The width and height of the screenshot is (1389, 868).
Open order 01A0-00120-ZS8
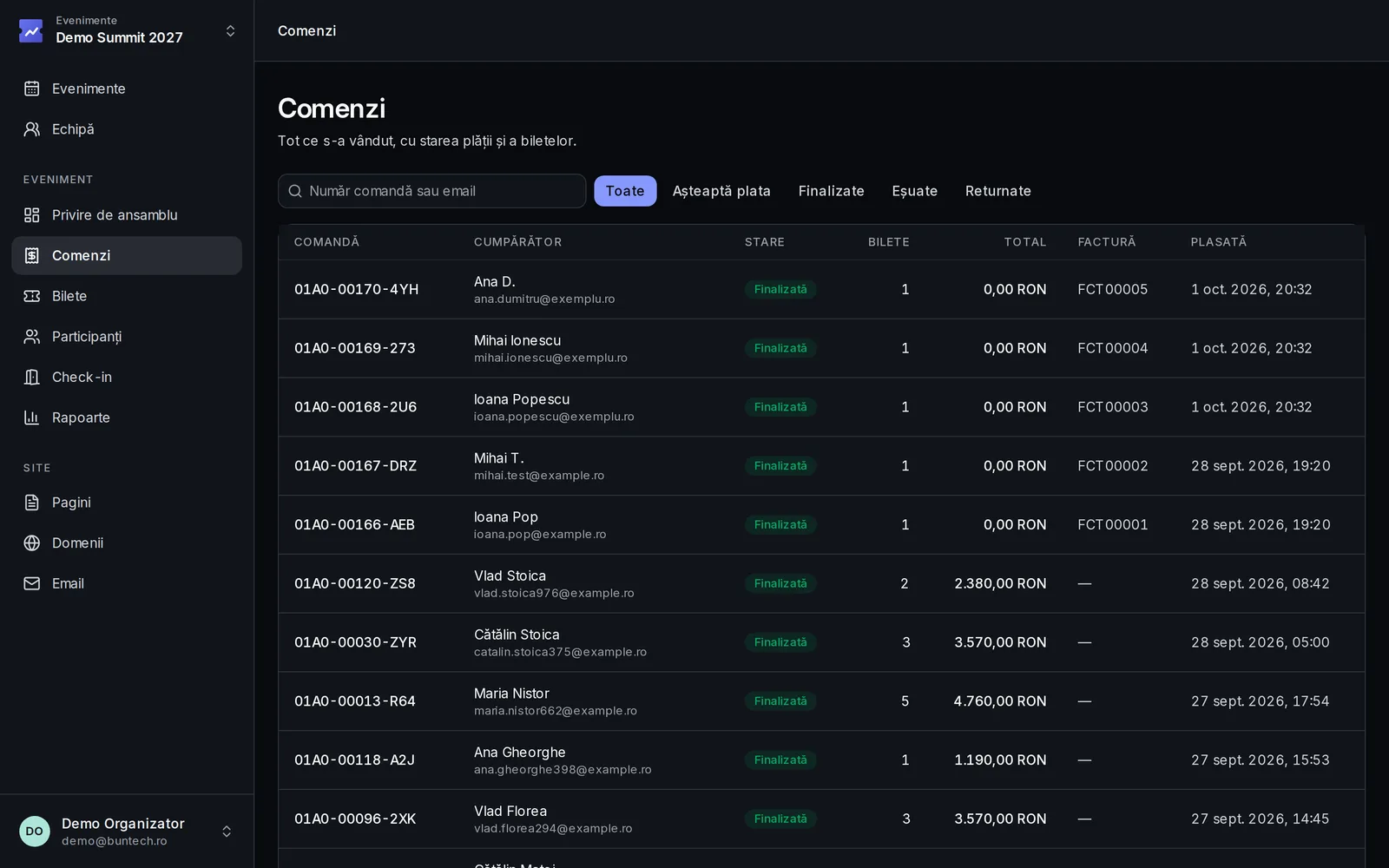coord(355,583)
